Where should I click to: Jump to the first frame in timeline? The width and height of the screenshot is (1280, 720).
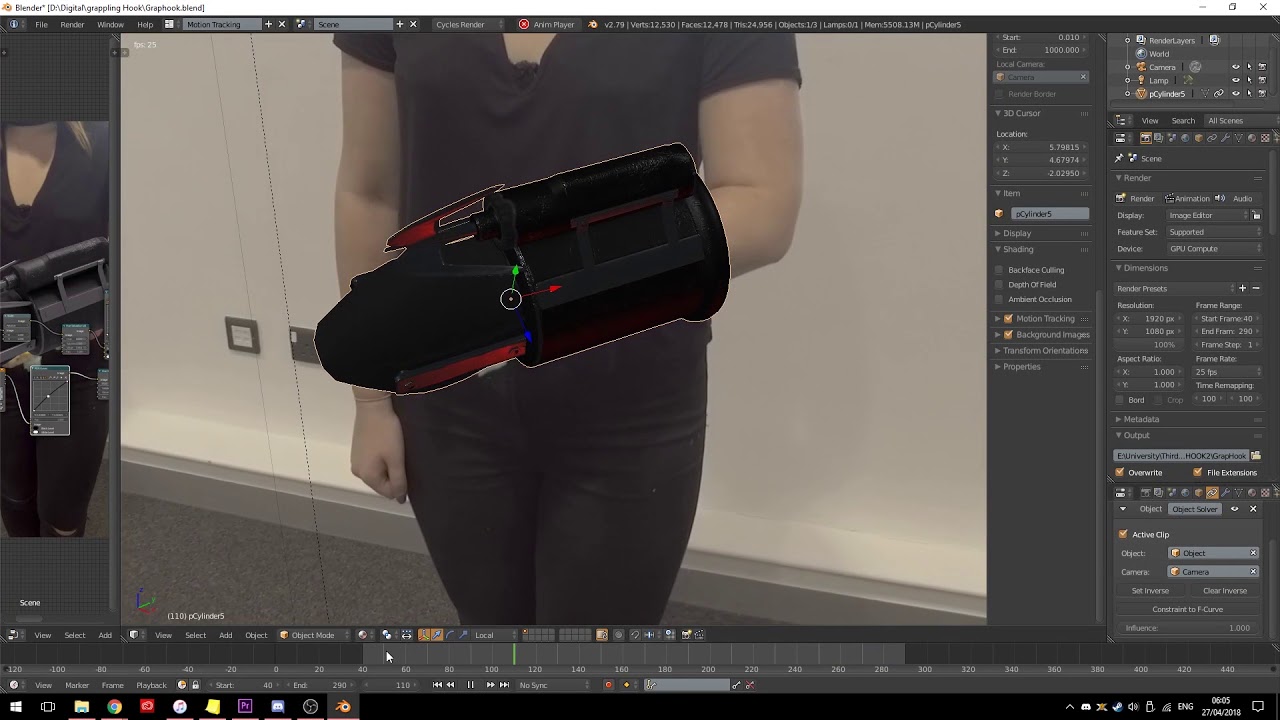[x=437, y=685]
